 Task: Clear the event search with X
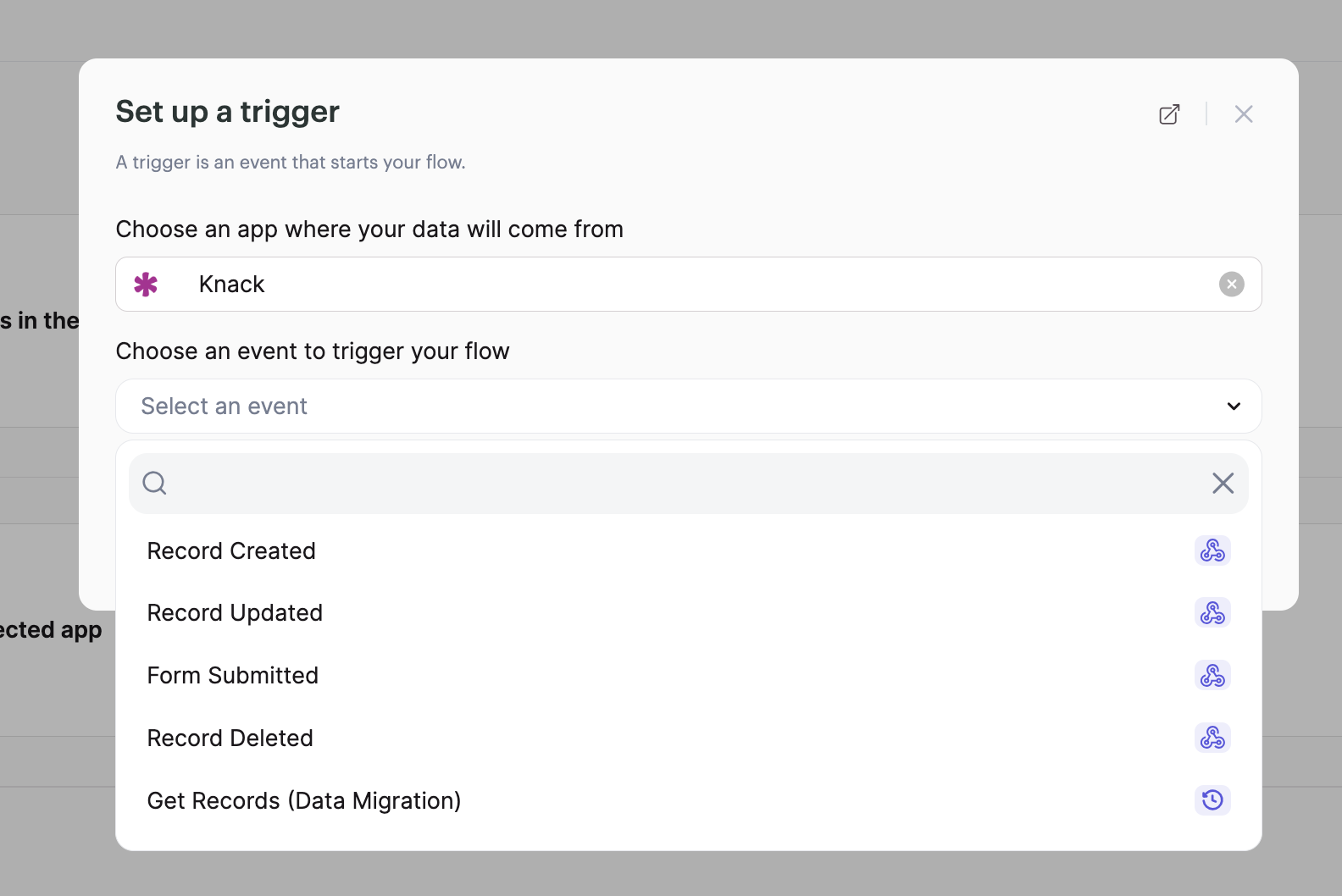coord(1223,484)
